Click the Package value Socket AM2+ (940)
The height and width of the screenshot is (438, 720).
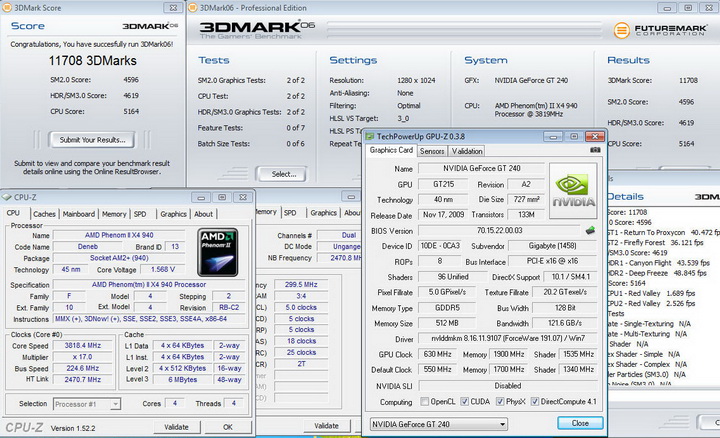[119, 258]
